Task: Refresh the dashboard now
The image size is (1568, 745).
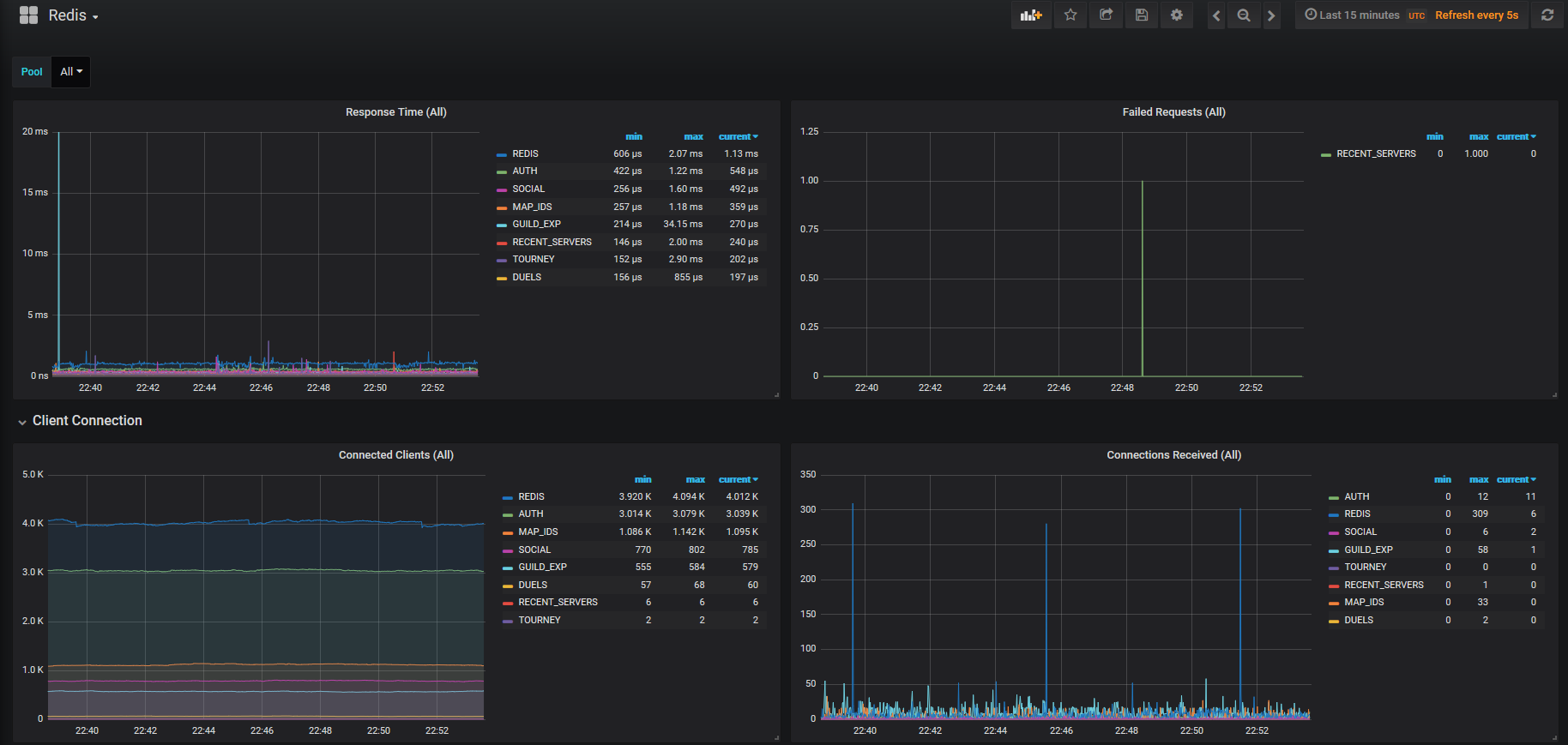Action: [1547, 15]
